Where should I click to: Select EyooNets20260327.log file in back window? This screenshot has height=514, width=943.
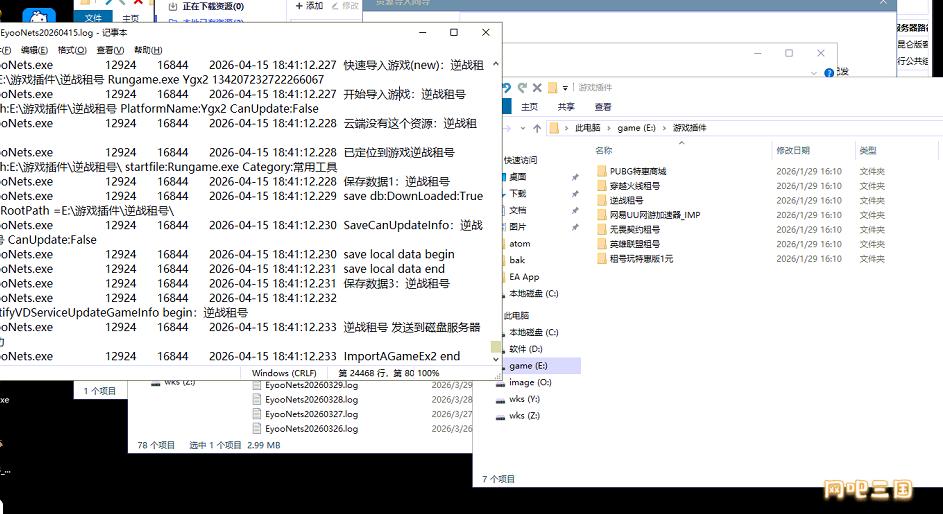[x=312, y=414]
